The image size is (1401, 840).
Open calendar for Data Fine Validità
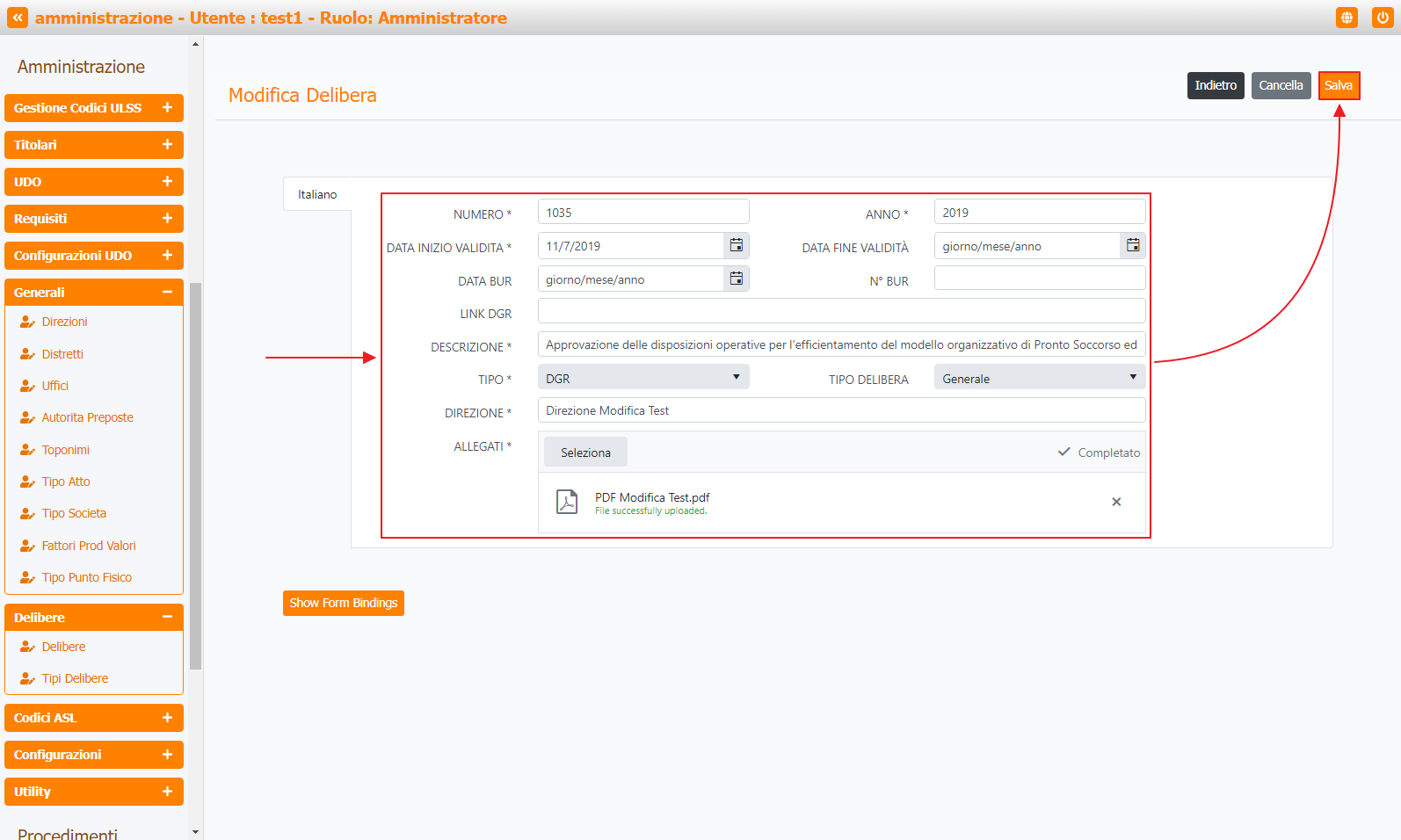coord(1133,246)
